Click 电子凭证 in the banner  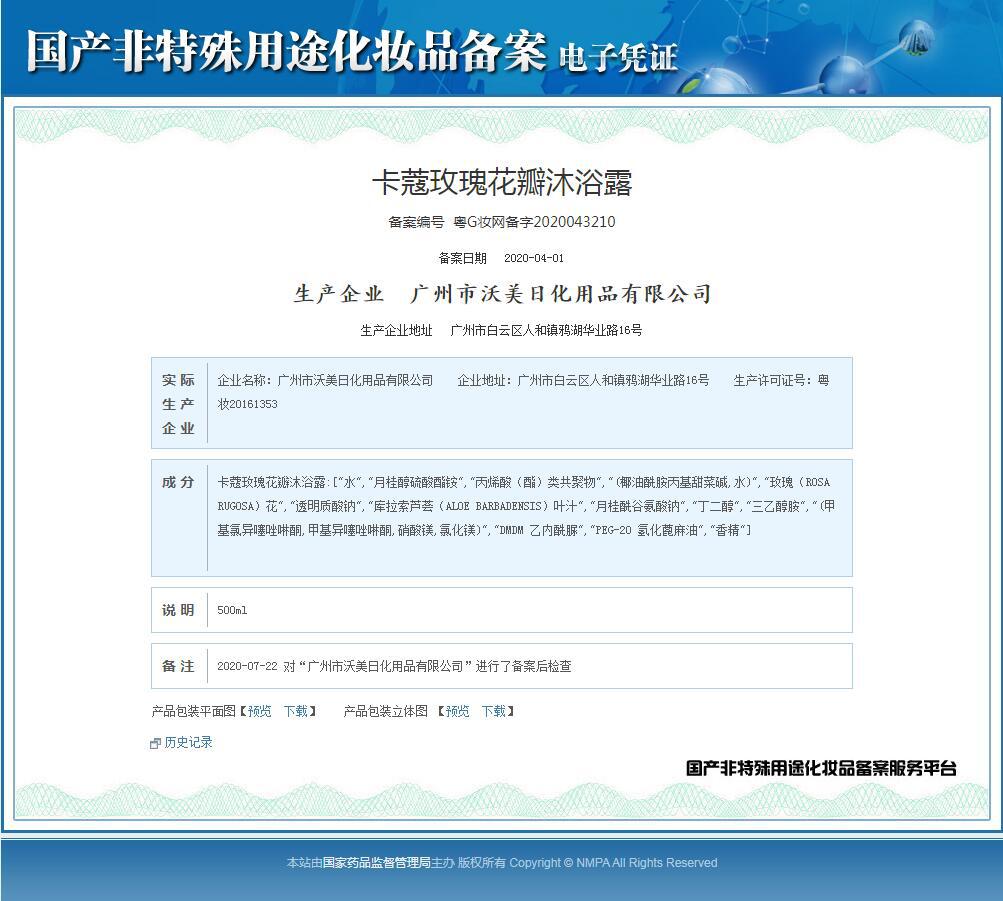pos(618,58)
